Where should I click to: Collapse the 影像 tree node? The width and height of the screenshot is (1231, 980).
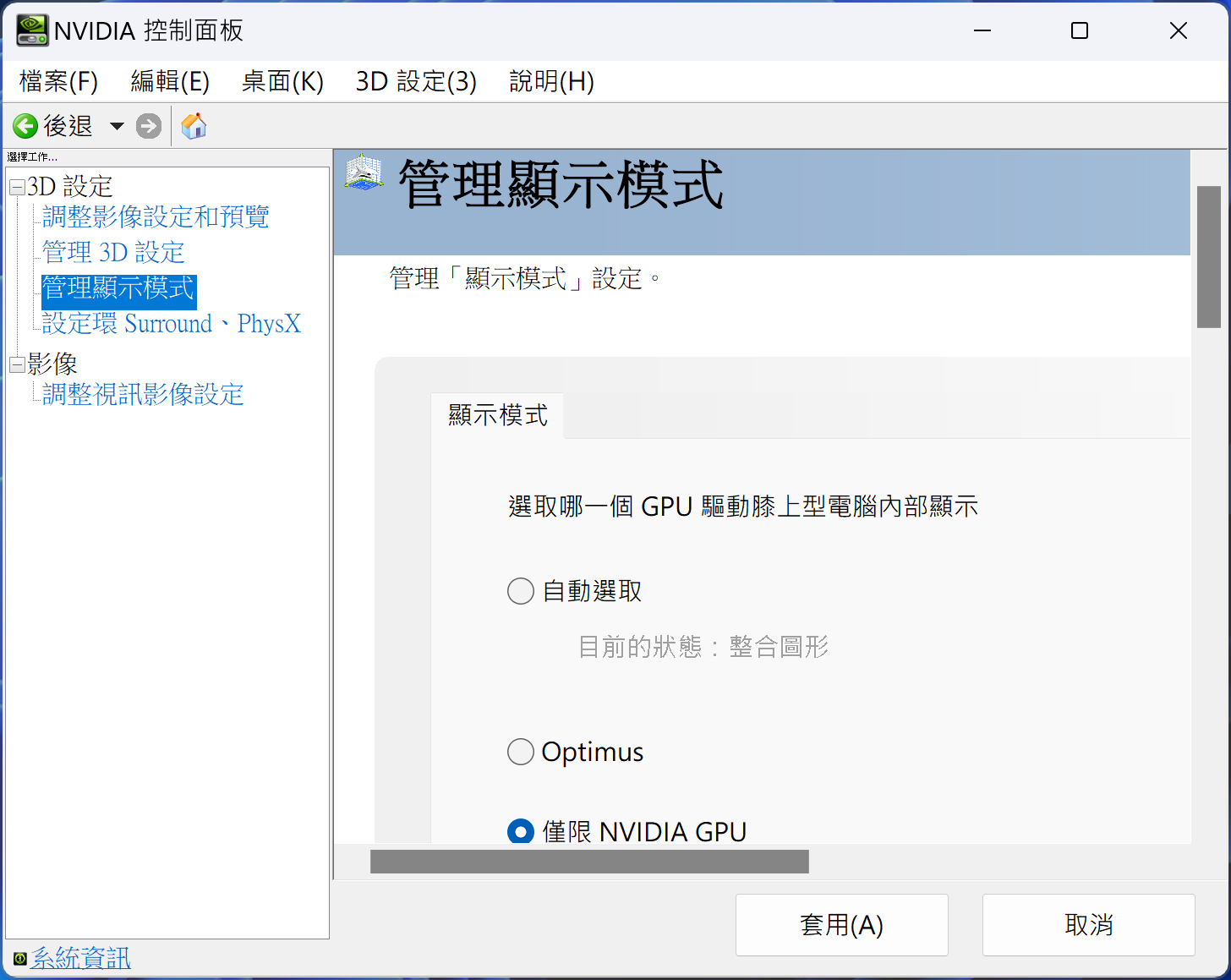[17, 364]
